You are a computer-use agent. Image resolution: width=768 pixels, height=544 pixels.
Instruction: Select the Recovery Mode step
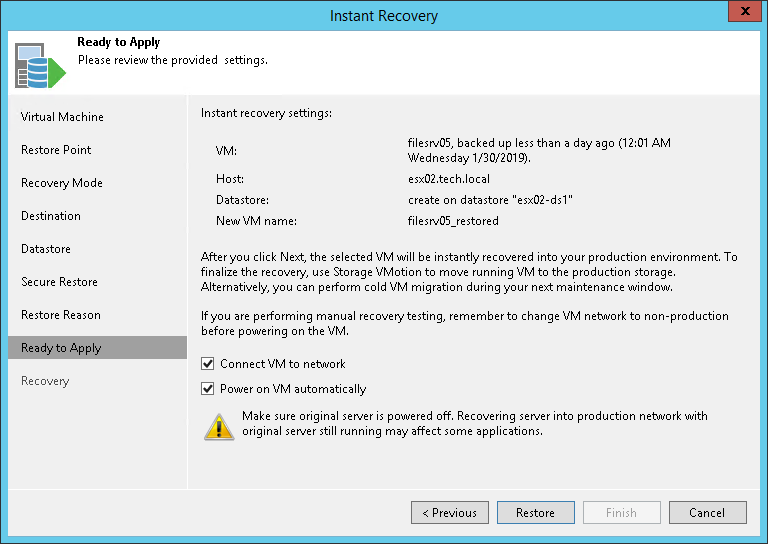pyautogui.click(x=62, y=183)
